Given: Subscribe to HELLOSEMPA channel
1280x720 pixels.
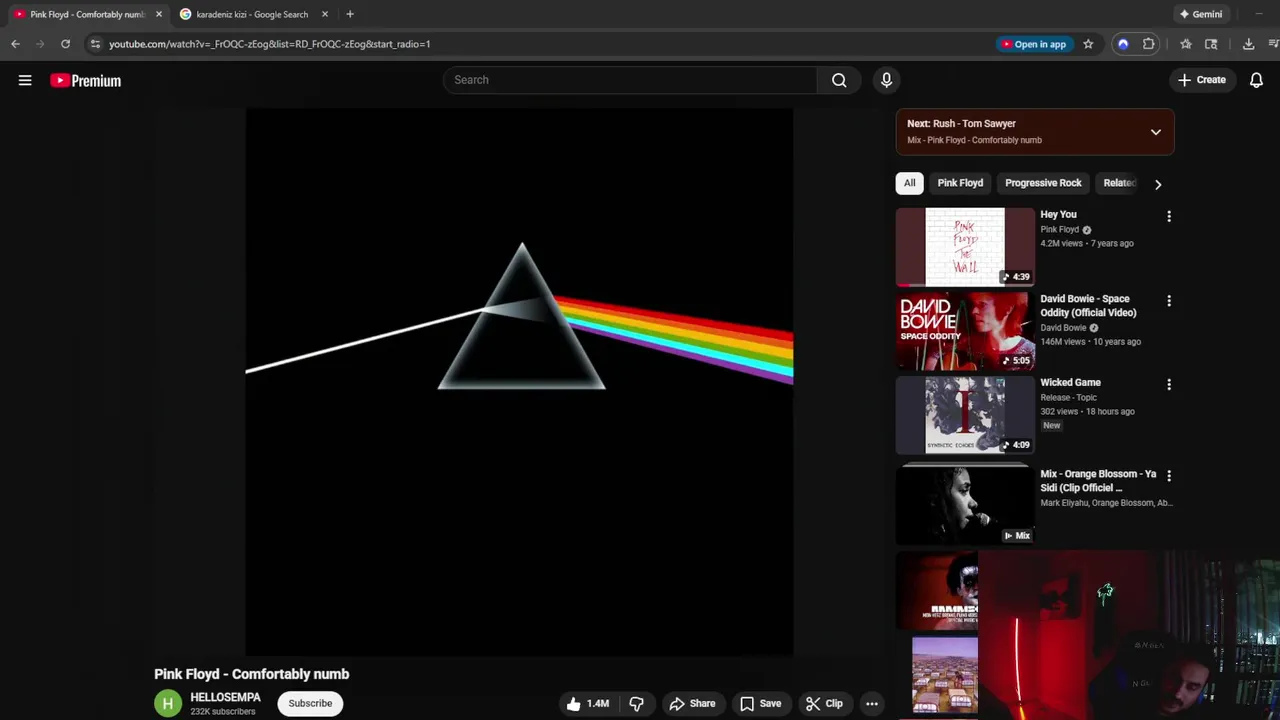Looking at the screenshot, I should pos(310,703).
